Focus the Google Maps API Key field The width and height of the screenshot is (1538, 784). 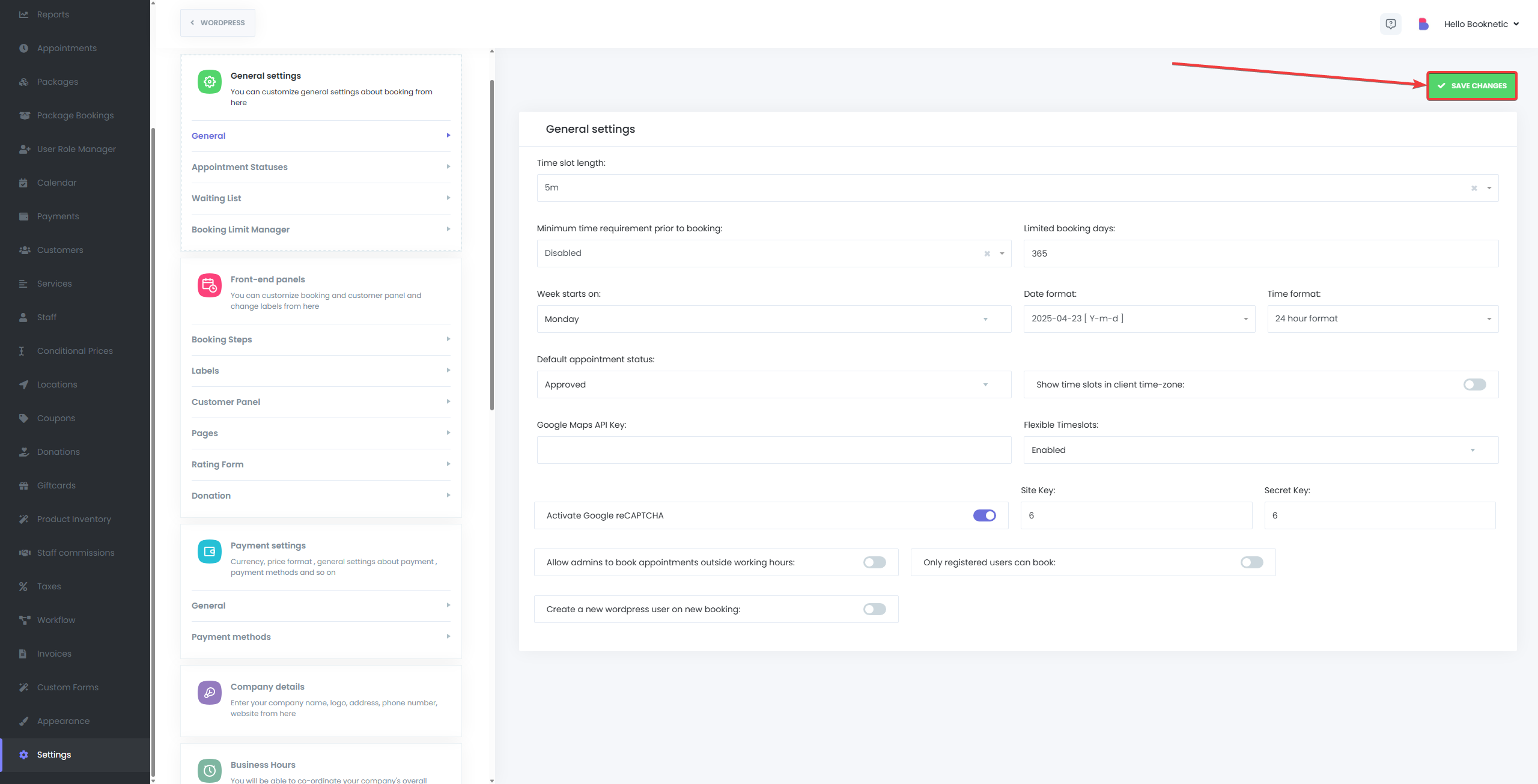tap(773, 450)
